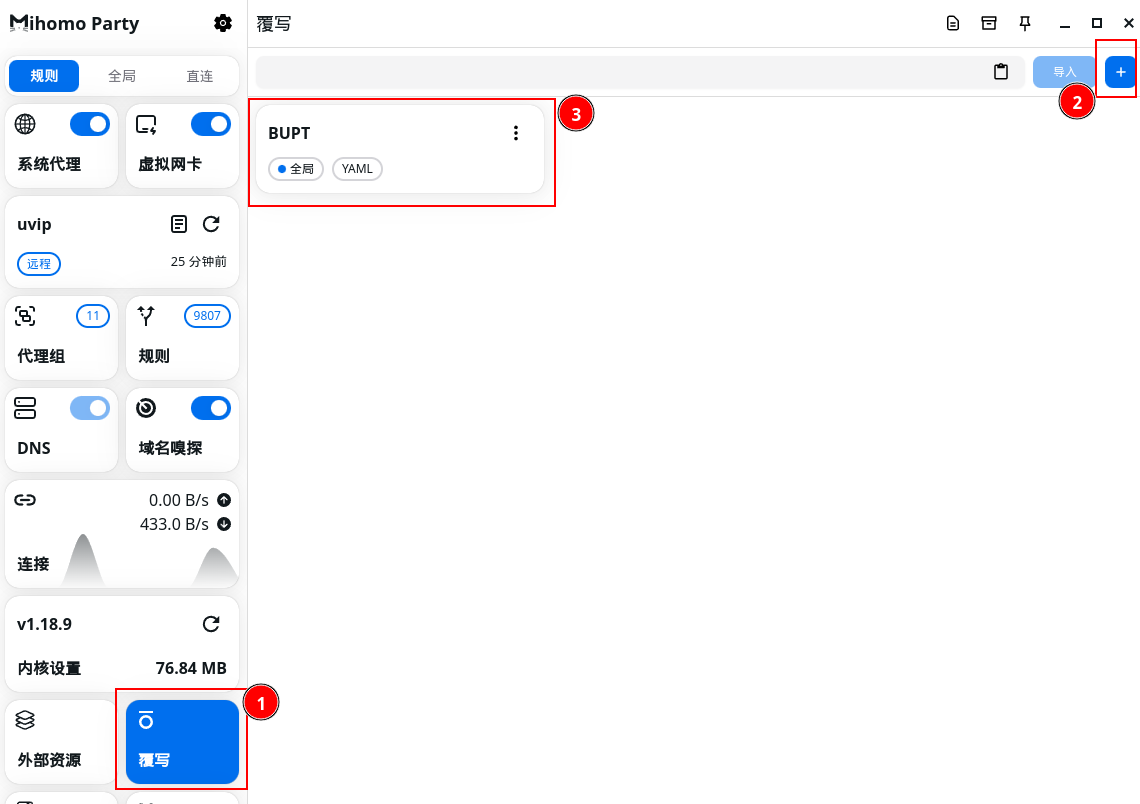Toggle the 虚拟网卡 switch

point(211,124)
